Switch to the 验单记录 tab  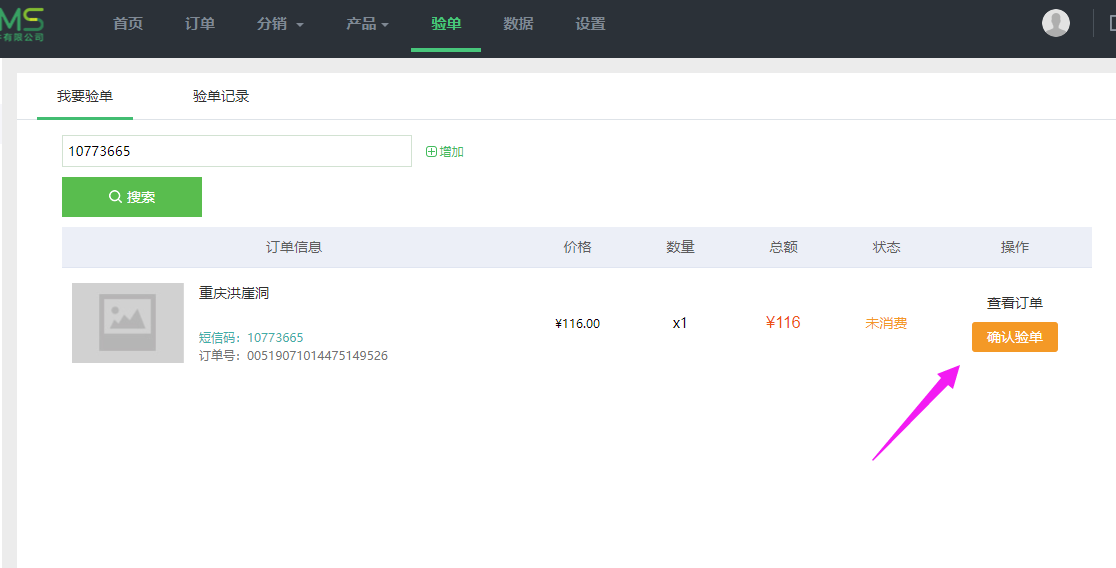tap(221, 97)
